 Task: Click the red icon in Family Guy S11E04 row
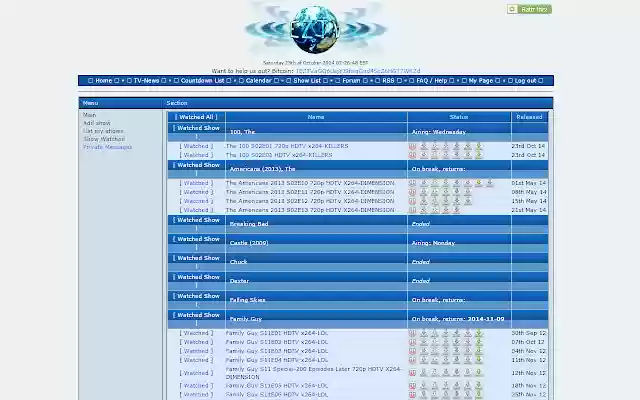tap(412, 360)
